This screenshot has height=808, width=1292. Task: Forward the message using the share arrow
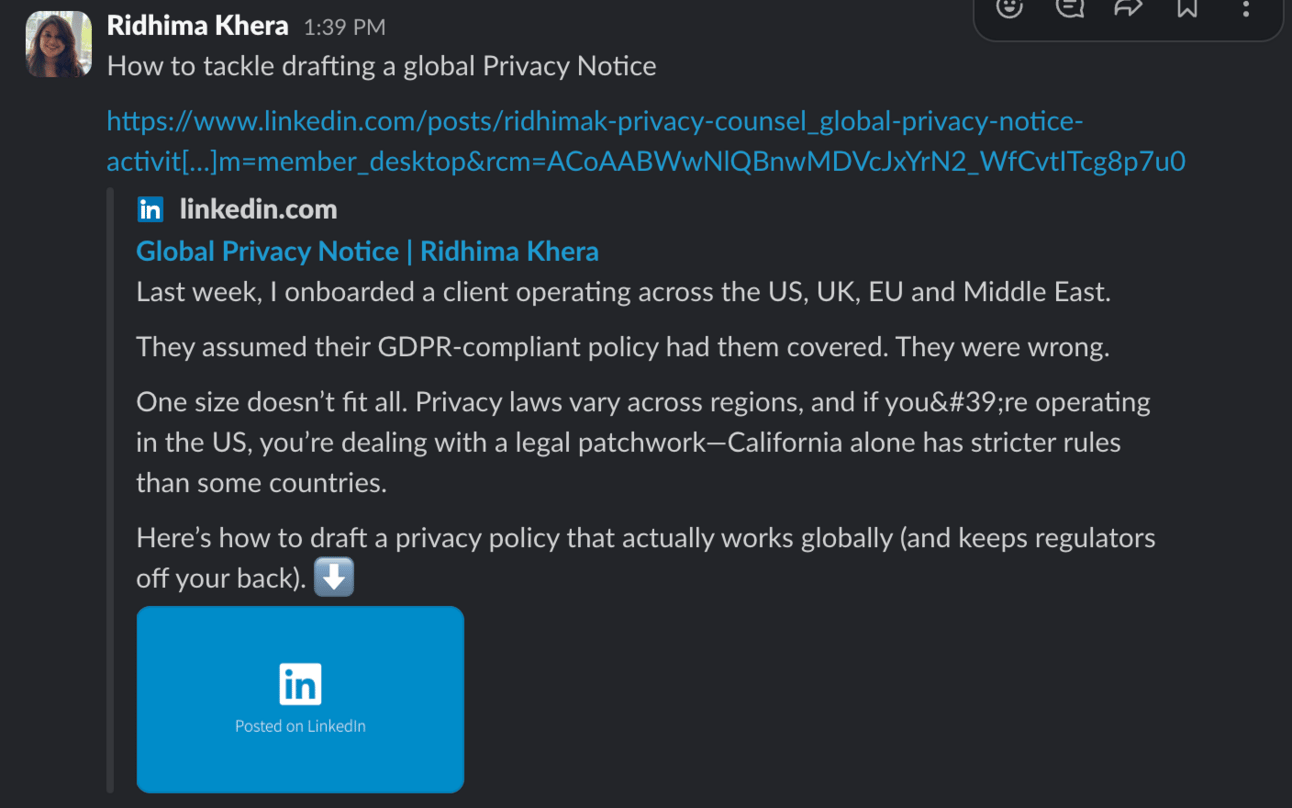coord(1128,8)
